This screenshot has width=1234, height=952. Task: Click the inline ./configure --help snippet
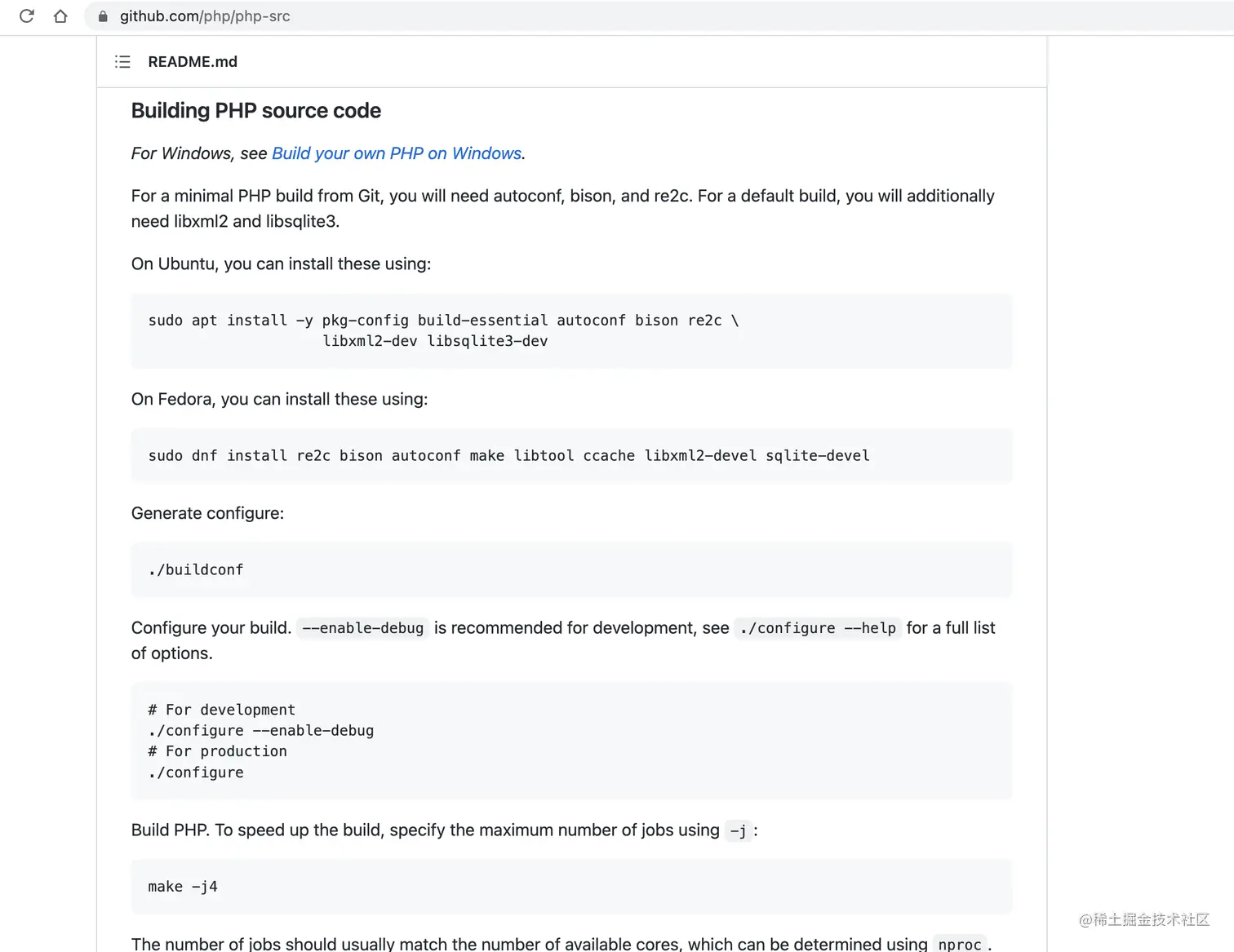click(x=817, y=628)
